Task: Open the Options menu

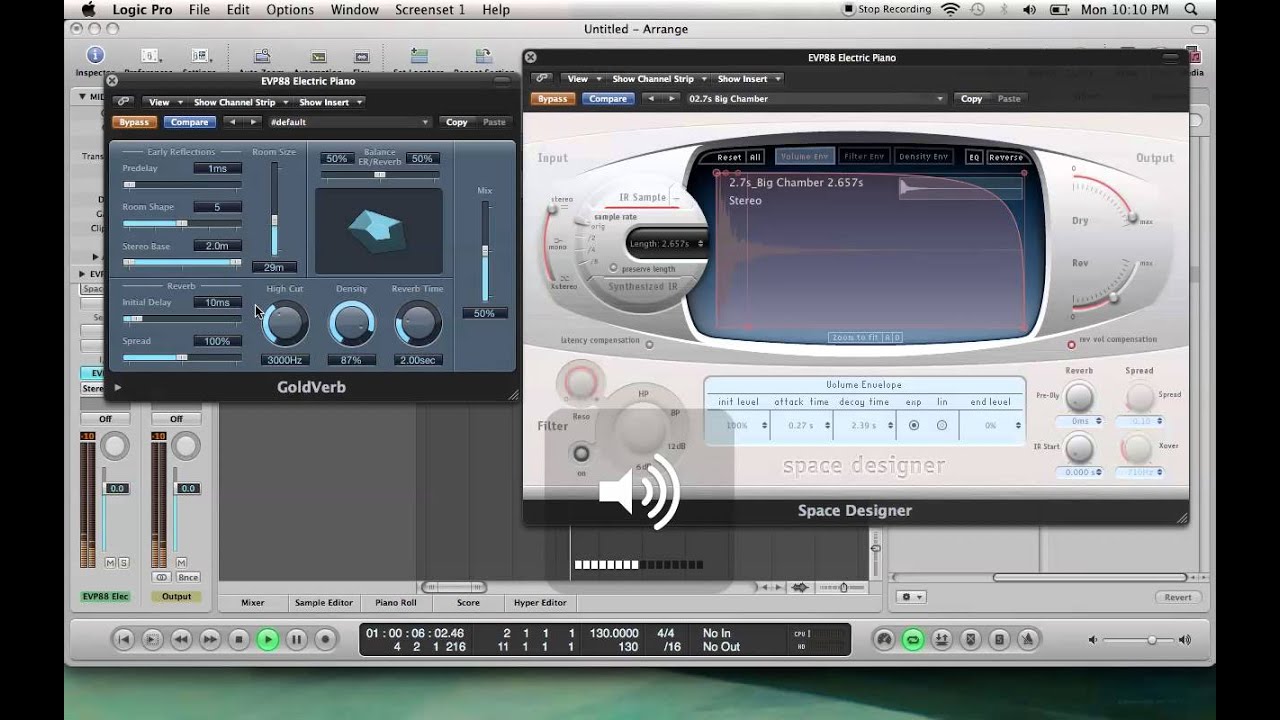Action: pyautogui.click(x=290, y=10)
